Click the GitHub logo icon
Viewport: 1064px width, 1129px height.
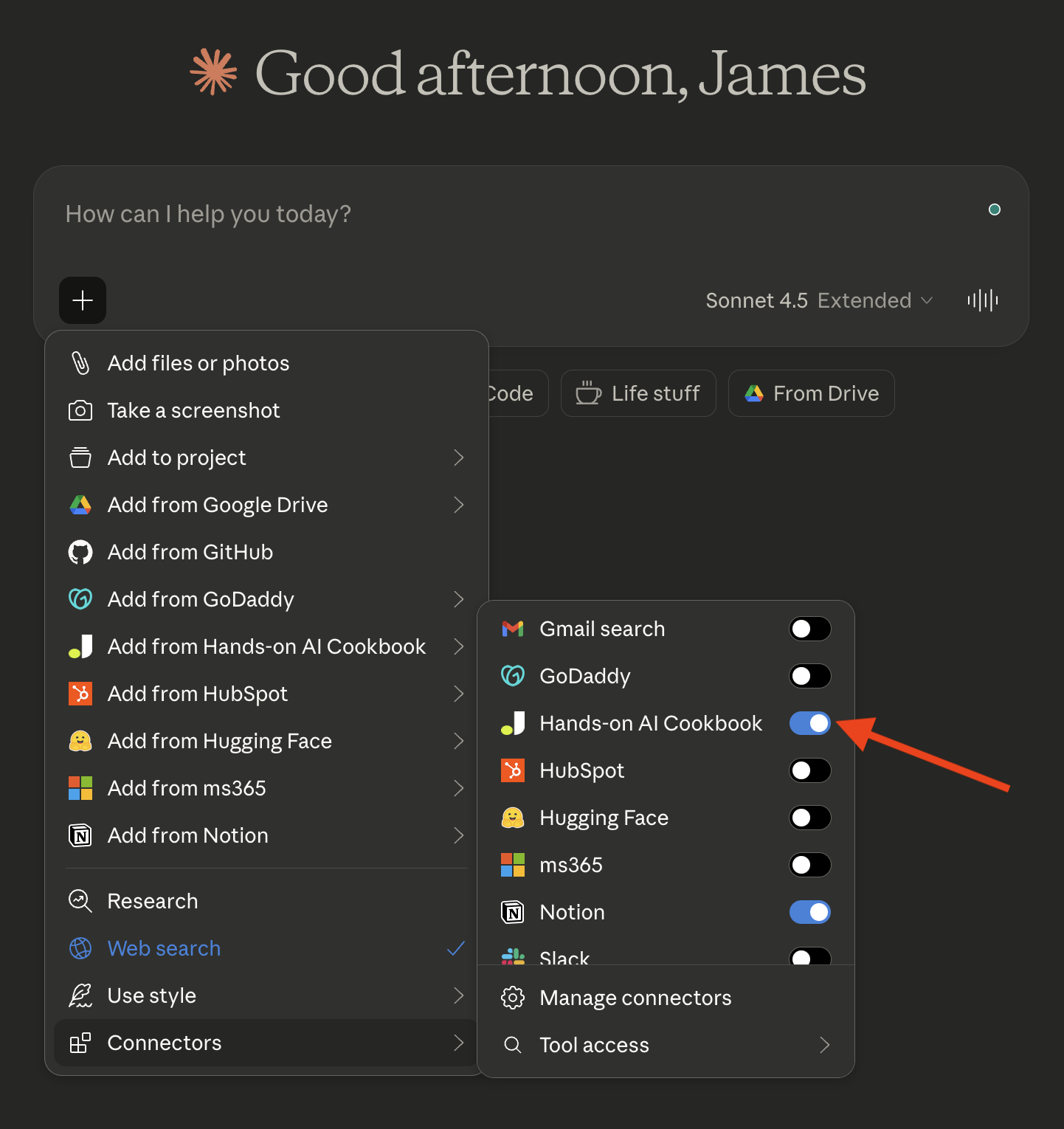click(x=80, y=552)
